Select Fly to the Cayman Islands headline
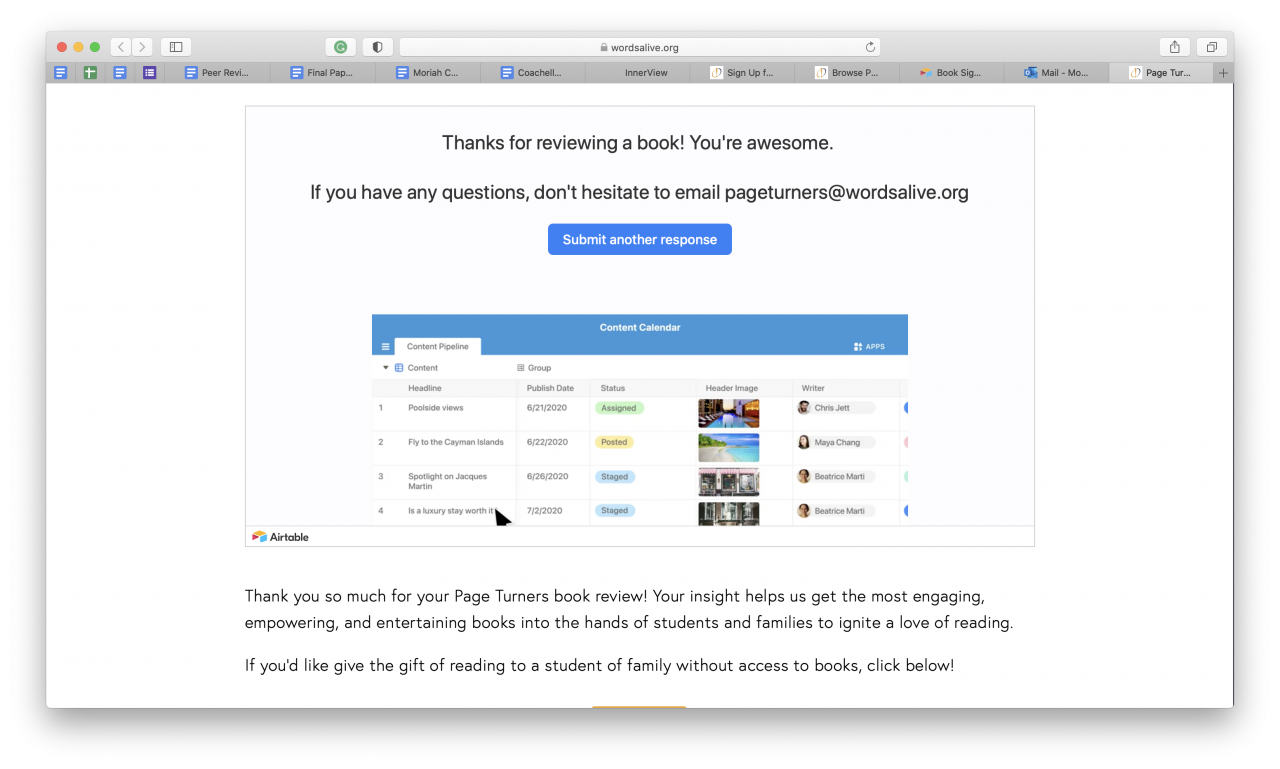 (x=456, y=442)
